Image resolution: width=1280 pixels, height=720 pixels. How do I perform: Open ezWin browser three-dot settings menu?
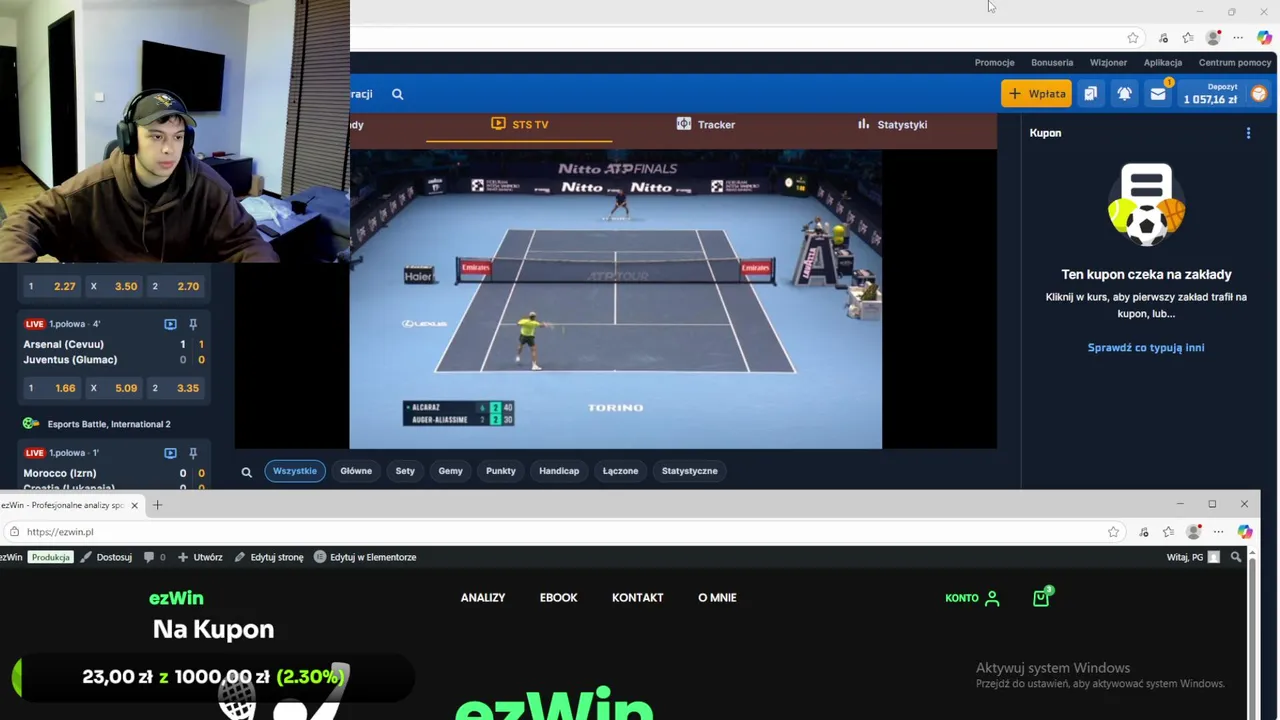[x=1218, y=532]
